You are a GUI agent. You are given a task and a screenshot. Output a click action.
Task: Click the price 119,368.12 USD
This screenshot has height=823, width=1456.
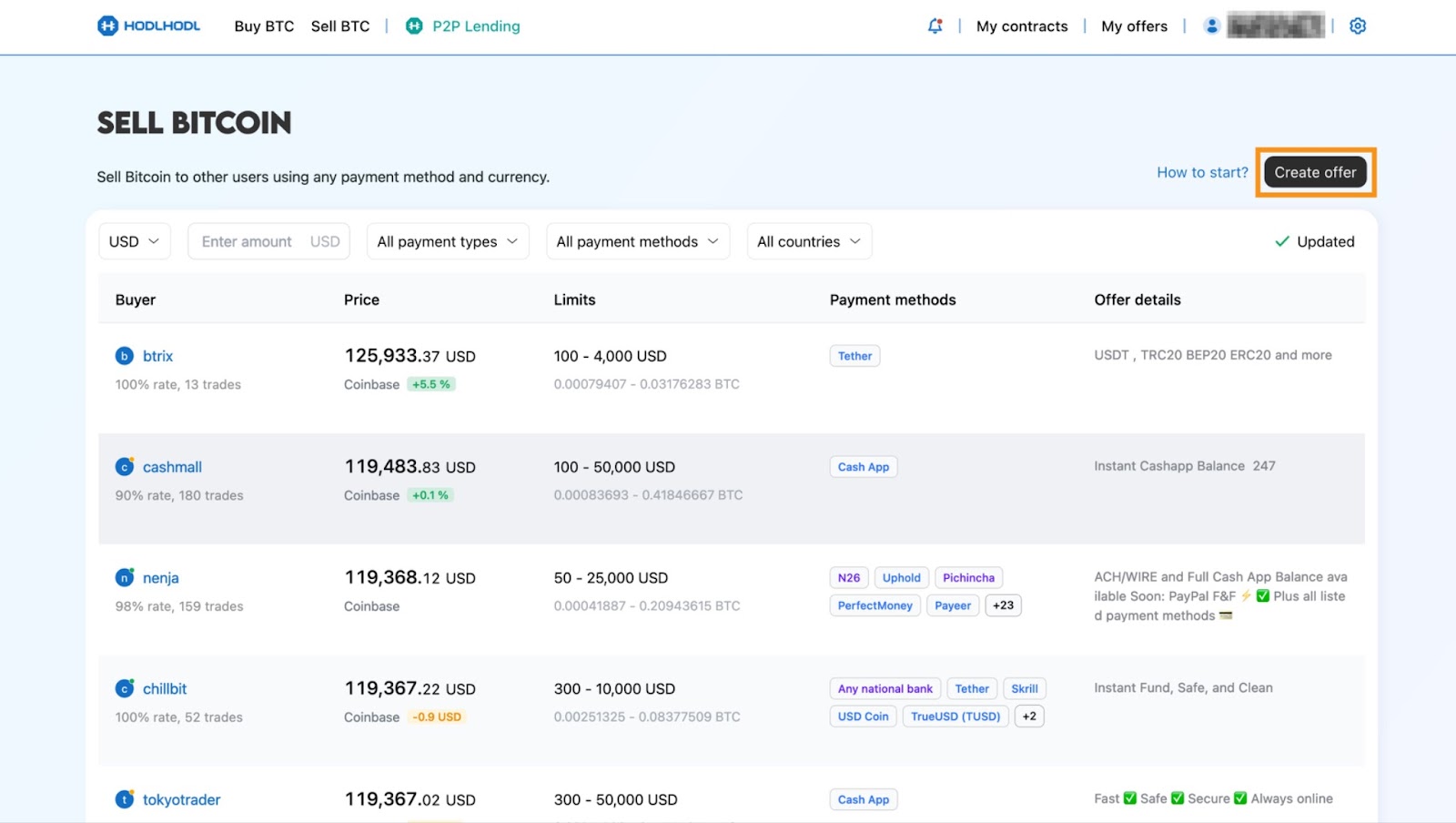click(409, 578)
